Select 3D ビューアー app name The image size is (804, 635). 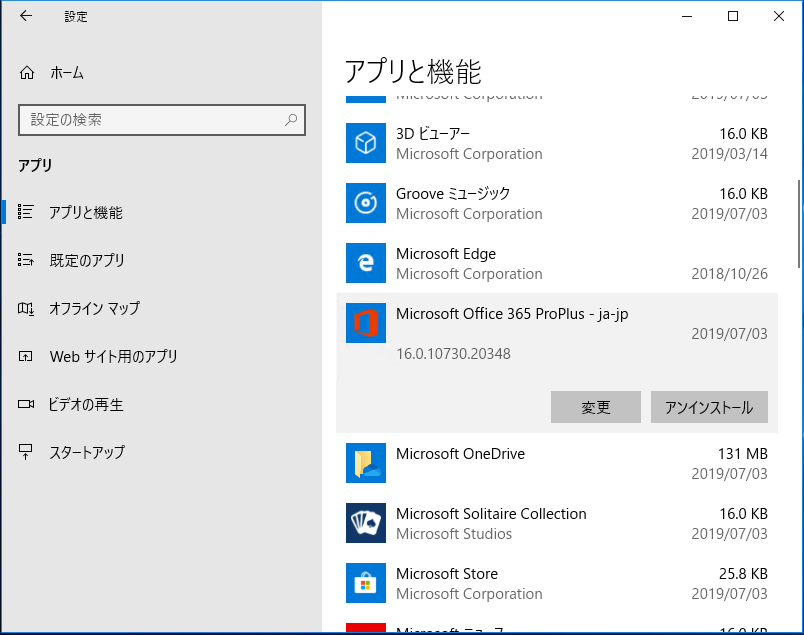click(x=433, y=134)
